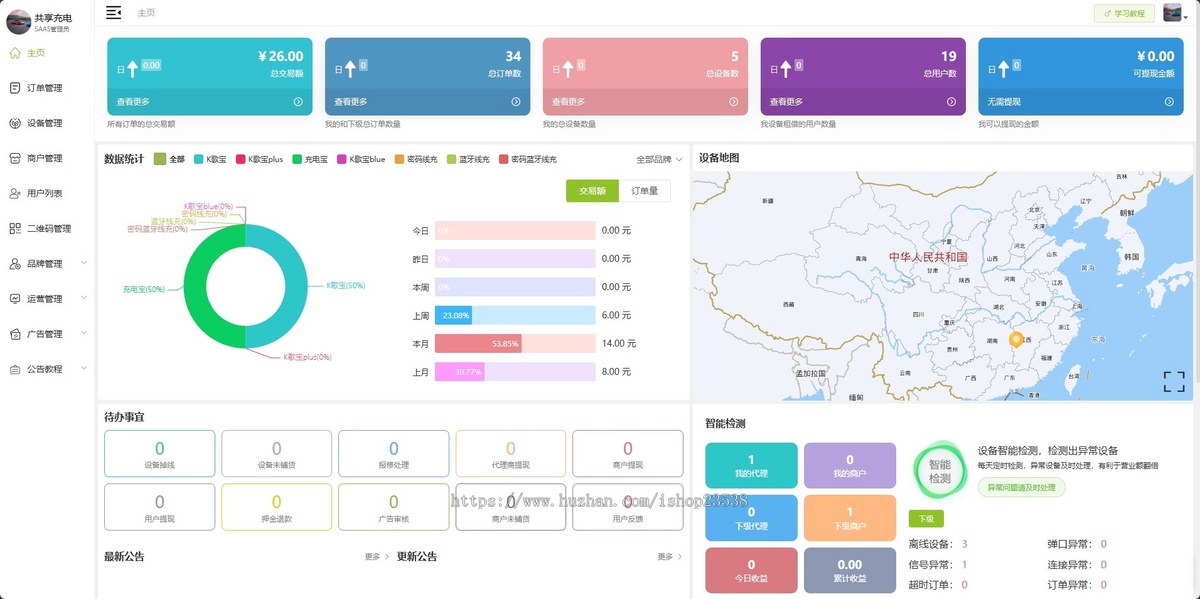The width and height of the screenshot is (1200, 599).
Task: Click the 二维码管理 QR code icon
Action: click(x=13, y=227)
